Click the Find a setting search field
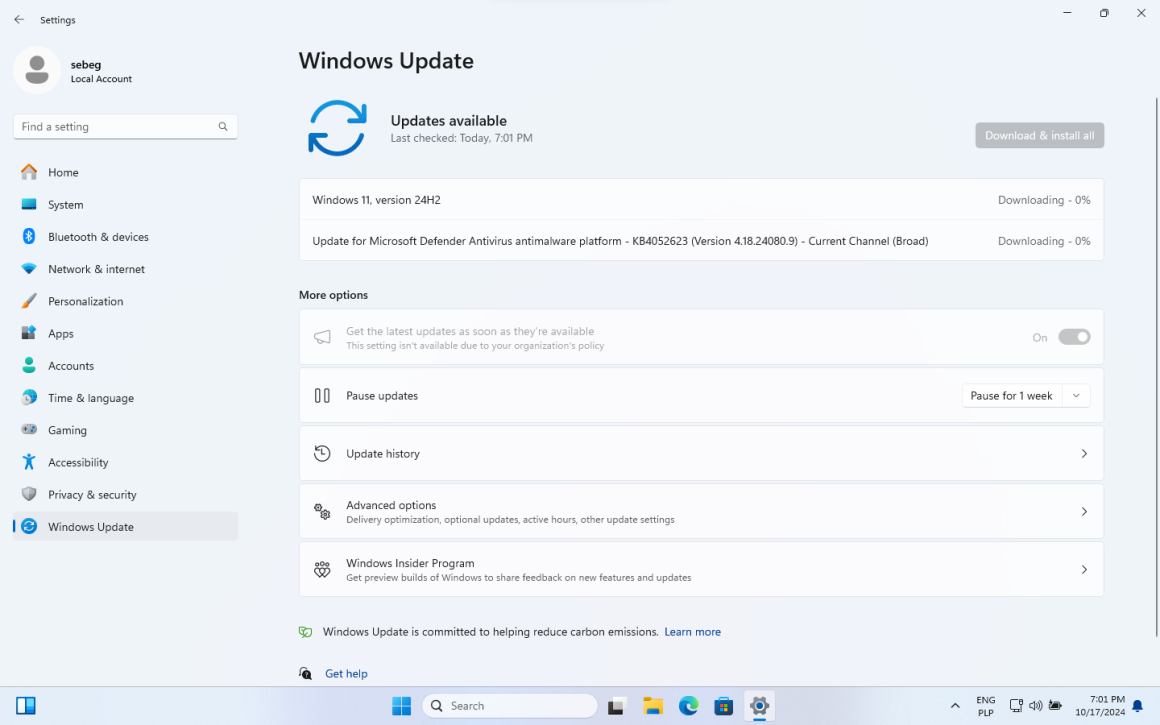 click(x=124, y=126)
